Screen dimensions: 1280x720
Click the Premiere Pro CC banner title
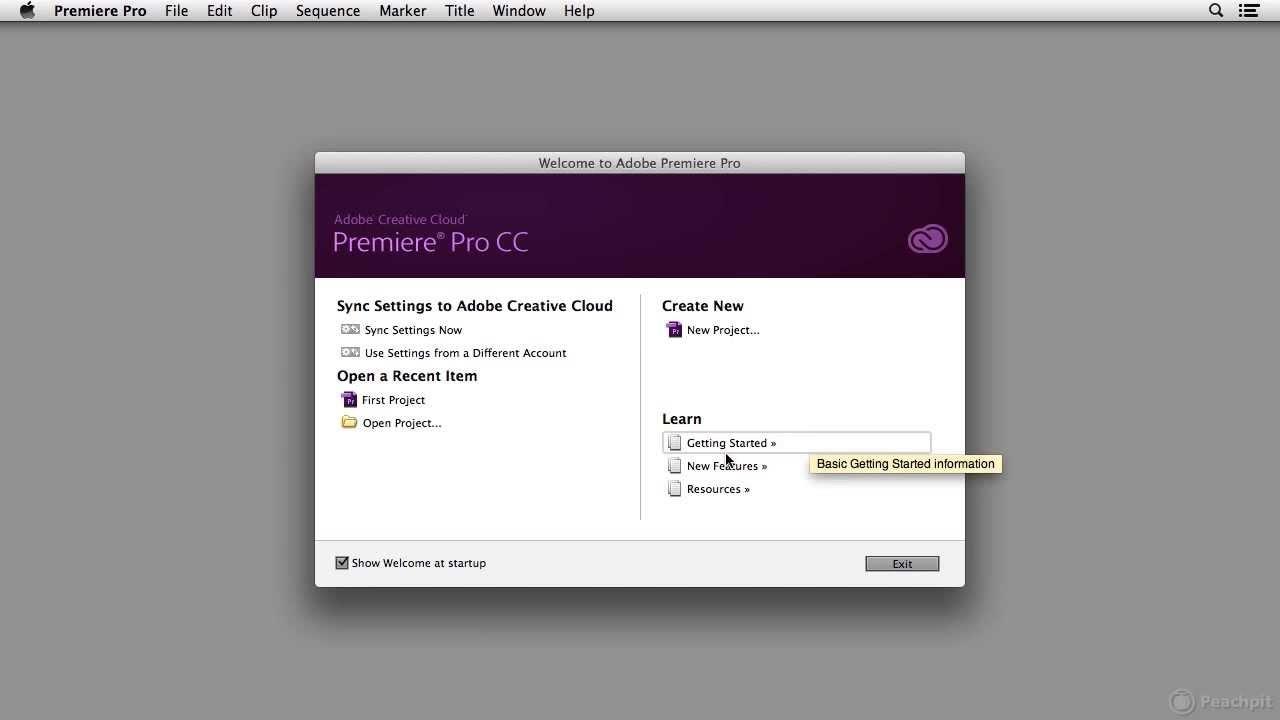tap(430, 242)
